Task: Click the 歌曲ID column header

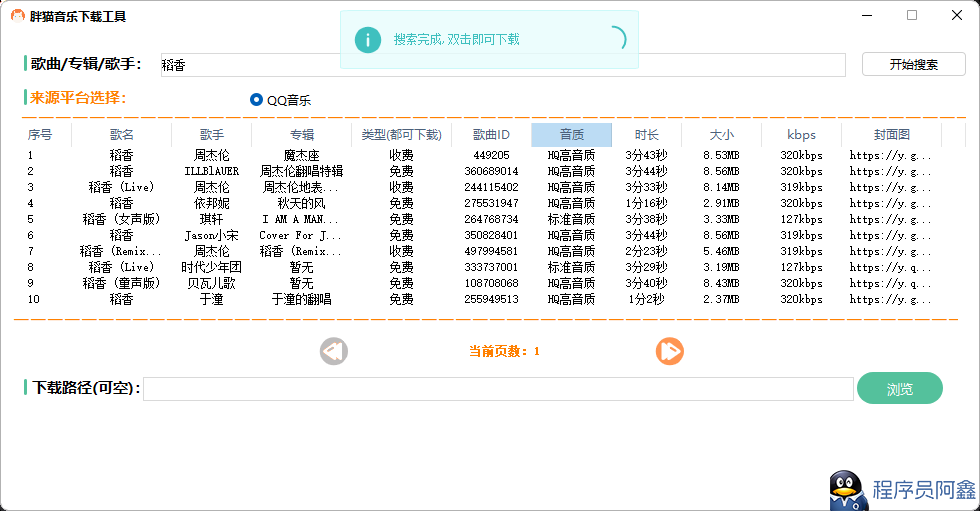Action: [x=491, y=135]
